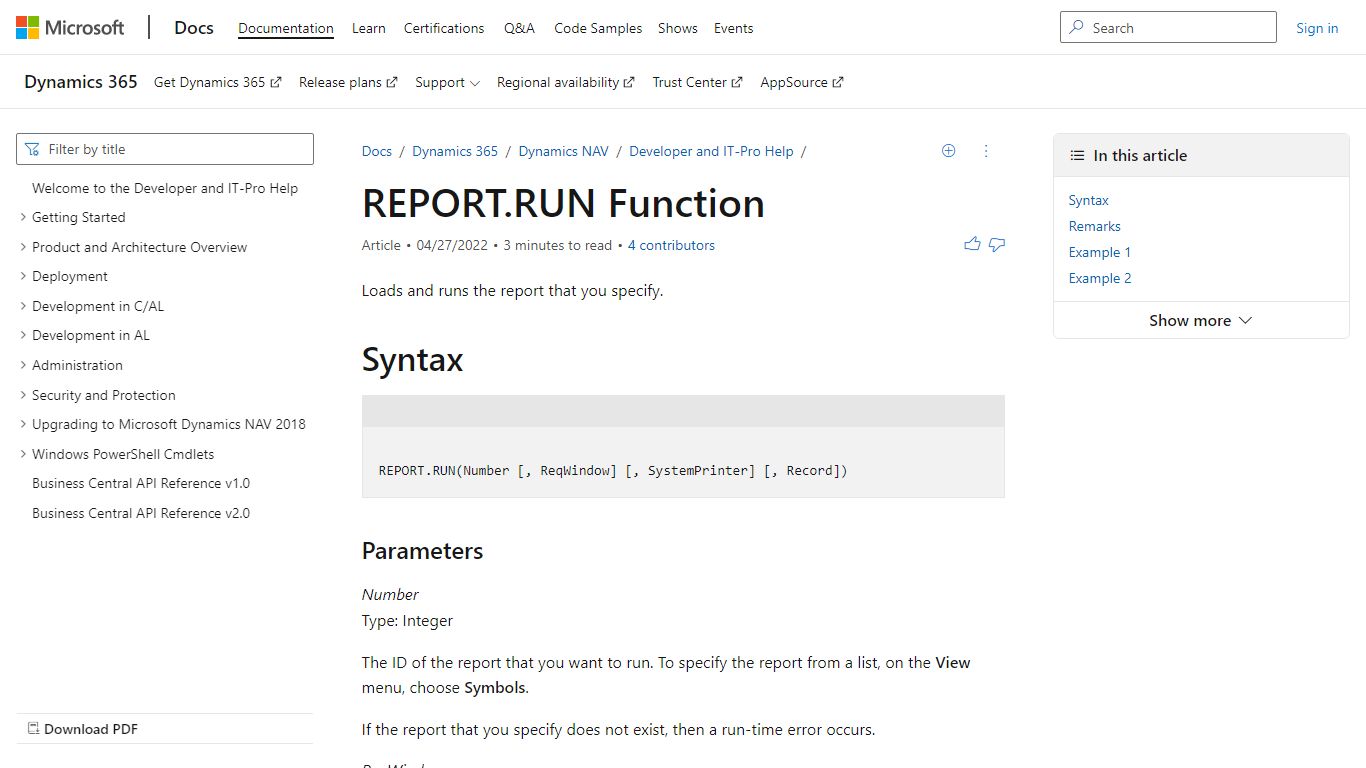Screen dimensions: 1366x768
Task: Expand the Getting Started tree node
Action: pos(23,217)
